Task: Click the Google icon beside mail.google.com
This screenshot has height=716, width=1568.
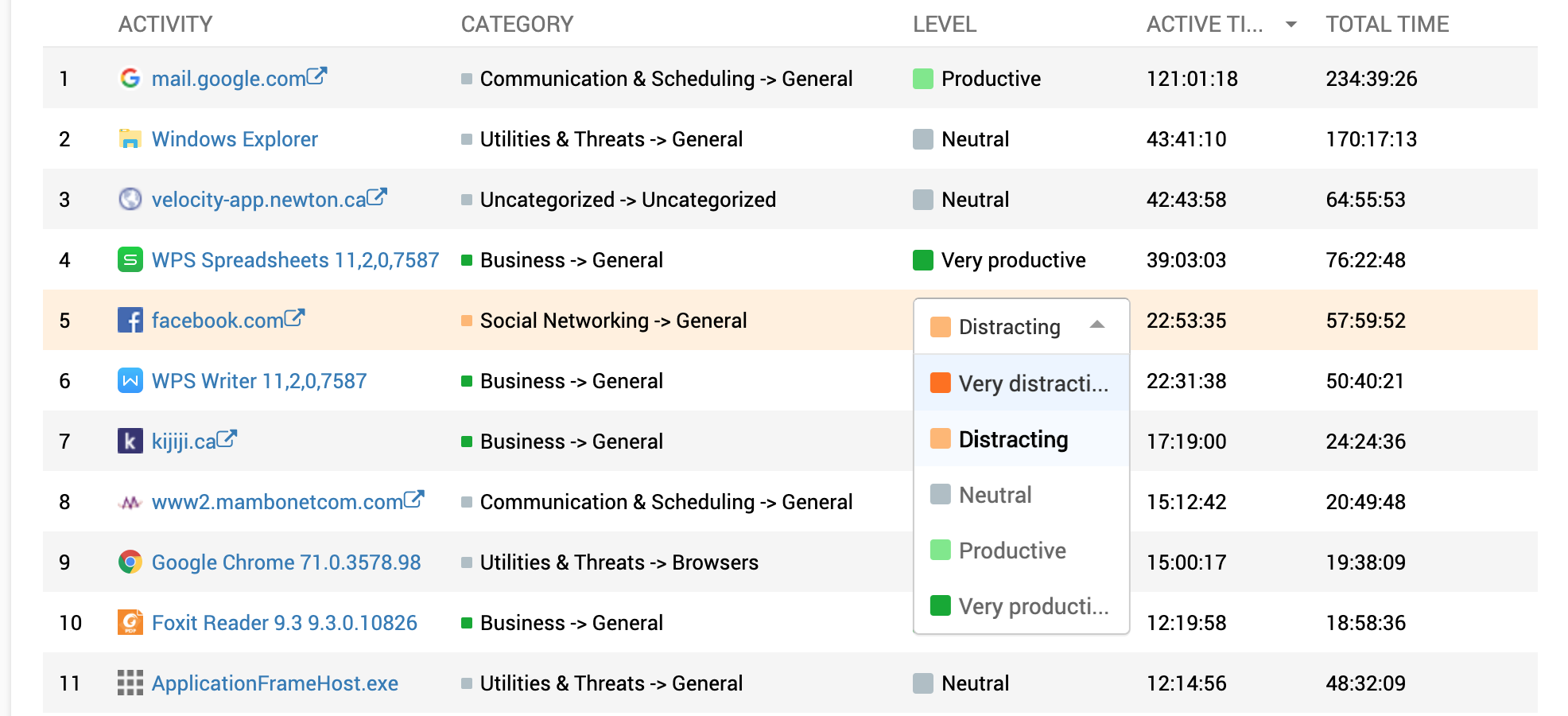Action: point(130,78)
